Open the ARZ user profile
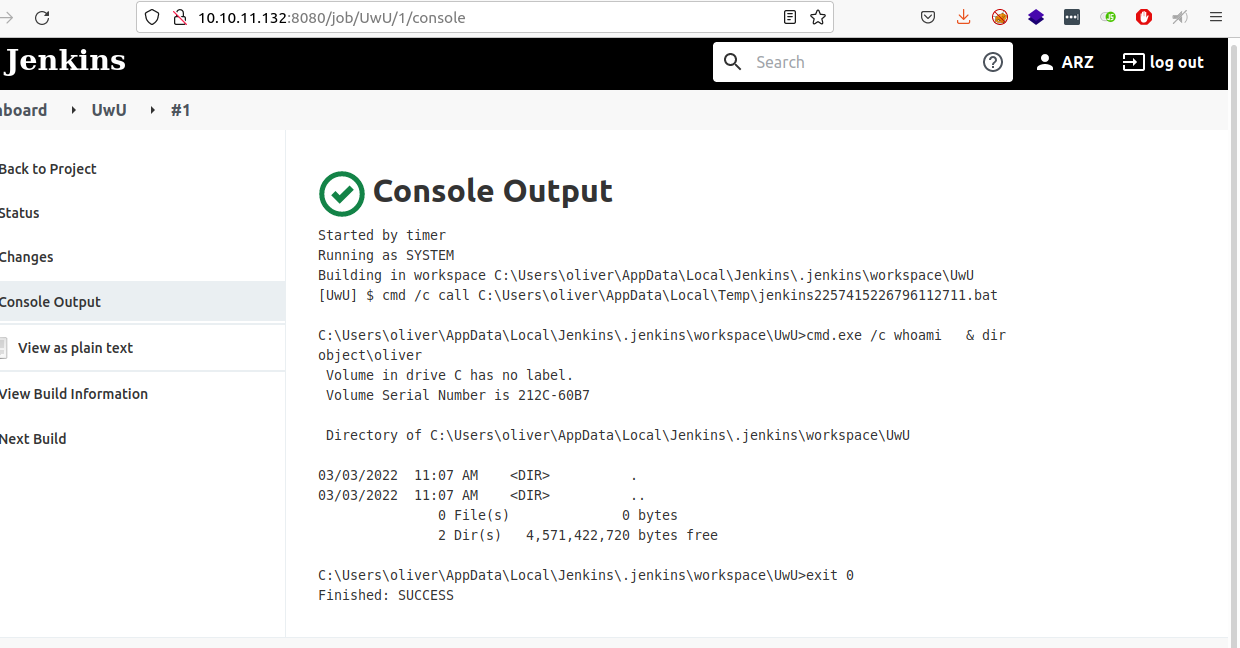The height and width of the screenshot is (648, 1240). click(x=1064, y=62)
